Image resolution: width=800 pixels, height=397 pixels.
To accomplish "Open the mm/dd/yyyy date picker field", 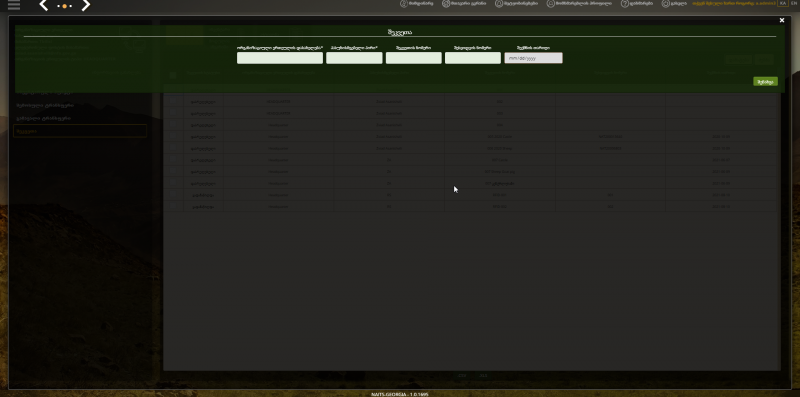I will 534,58.
